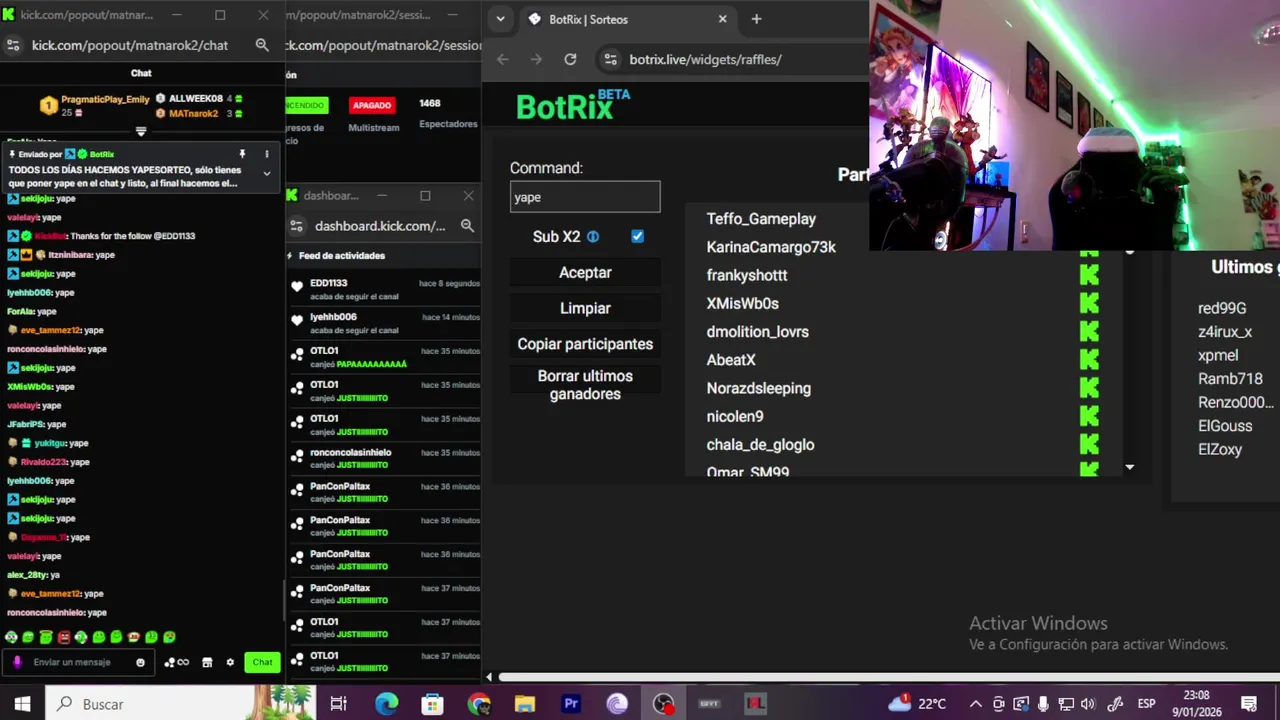Viewport: 1280px width, 720px height.
Task: Select last winner ElZoxy
Action: pos(1220,449)
